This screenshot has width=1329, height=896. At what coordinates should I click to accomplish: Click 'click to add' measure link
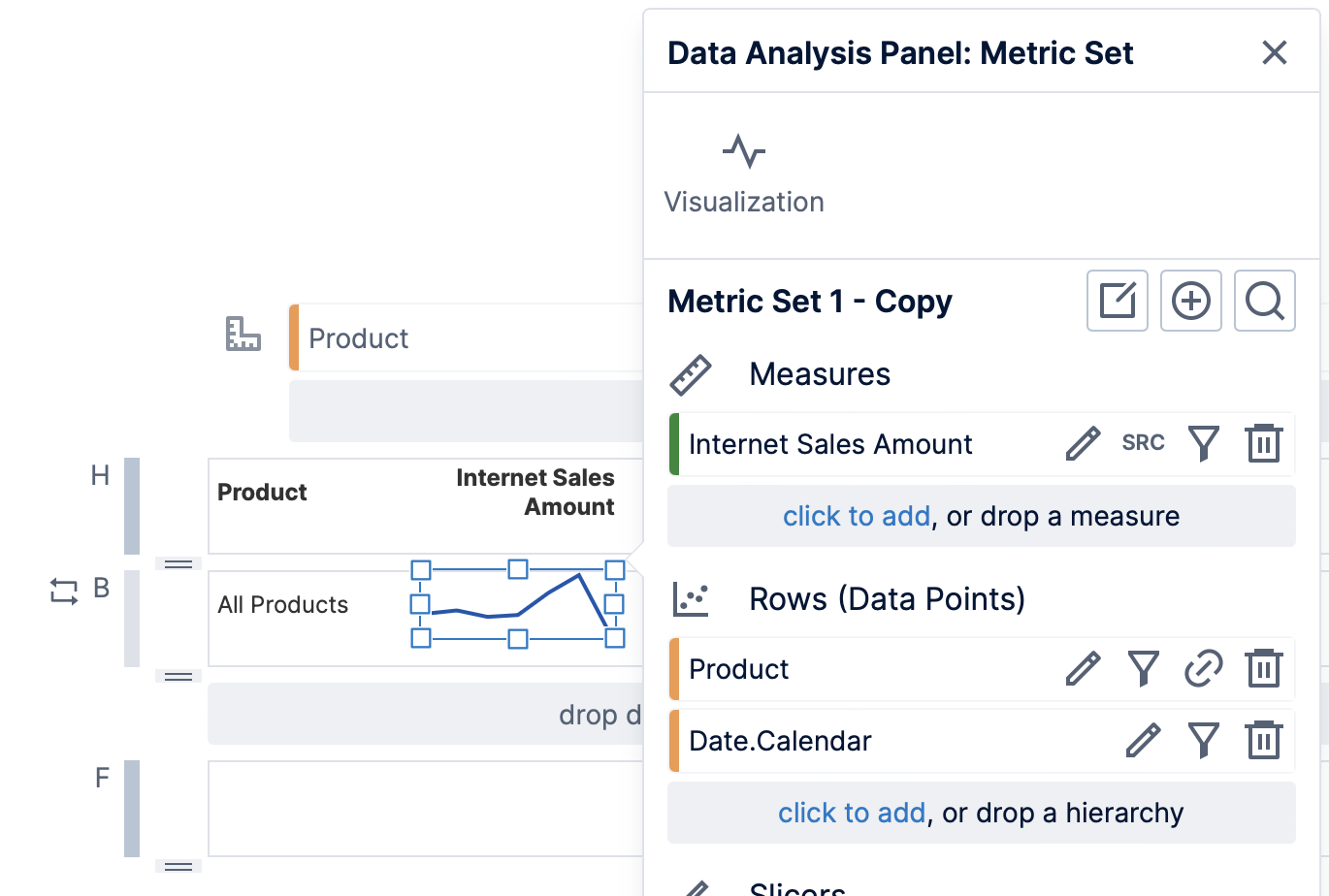[856, 516]
